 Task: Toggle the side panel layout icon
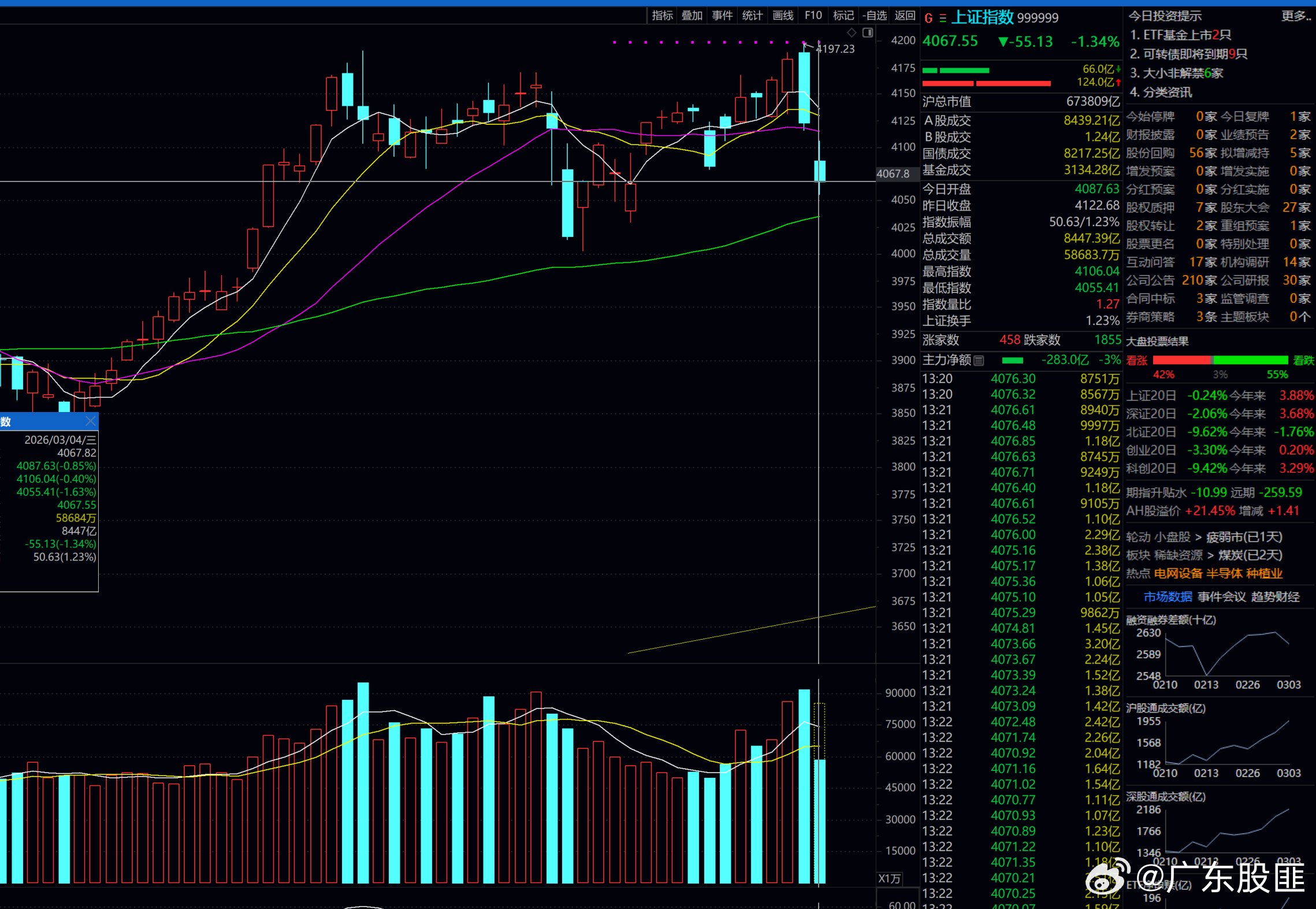tap(868, 32)
